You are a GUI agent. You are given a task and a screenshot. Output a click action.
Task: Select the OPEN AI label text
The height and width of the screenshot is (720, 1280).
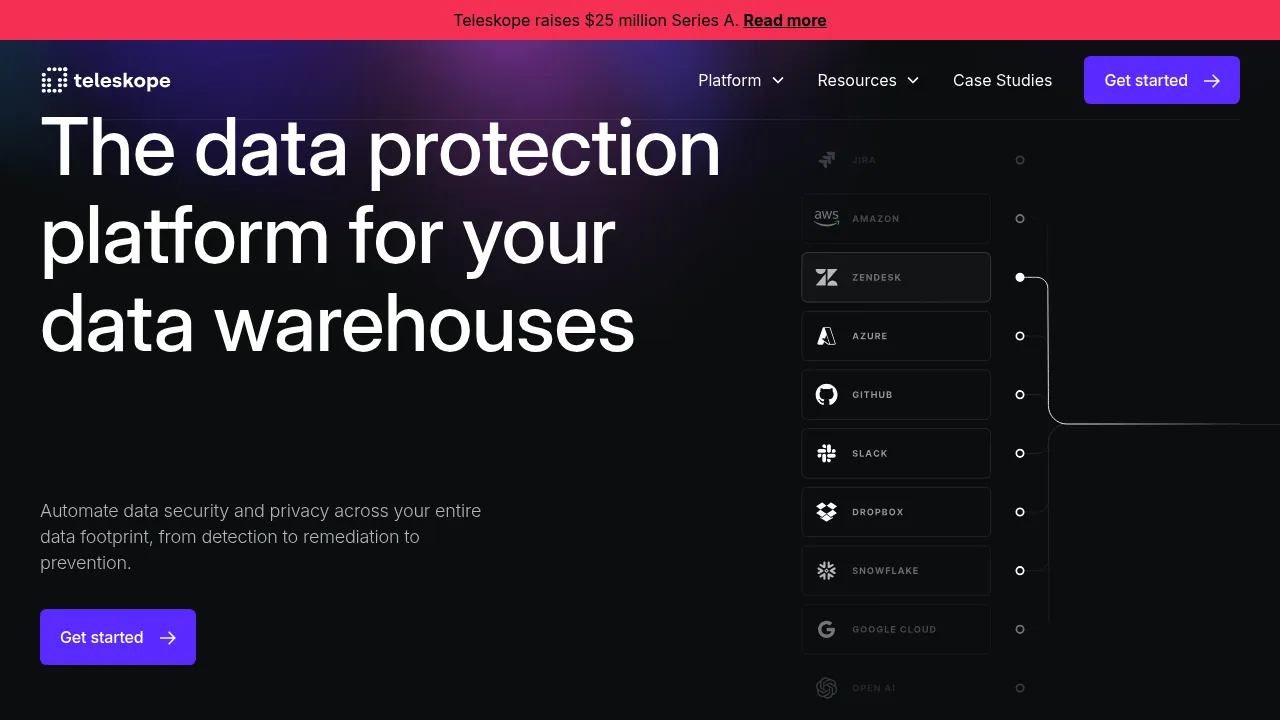[x=872, y=688]
